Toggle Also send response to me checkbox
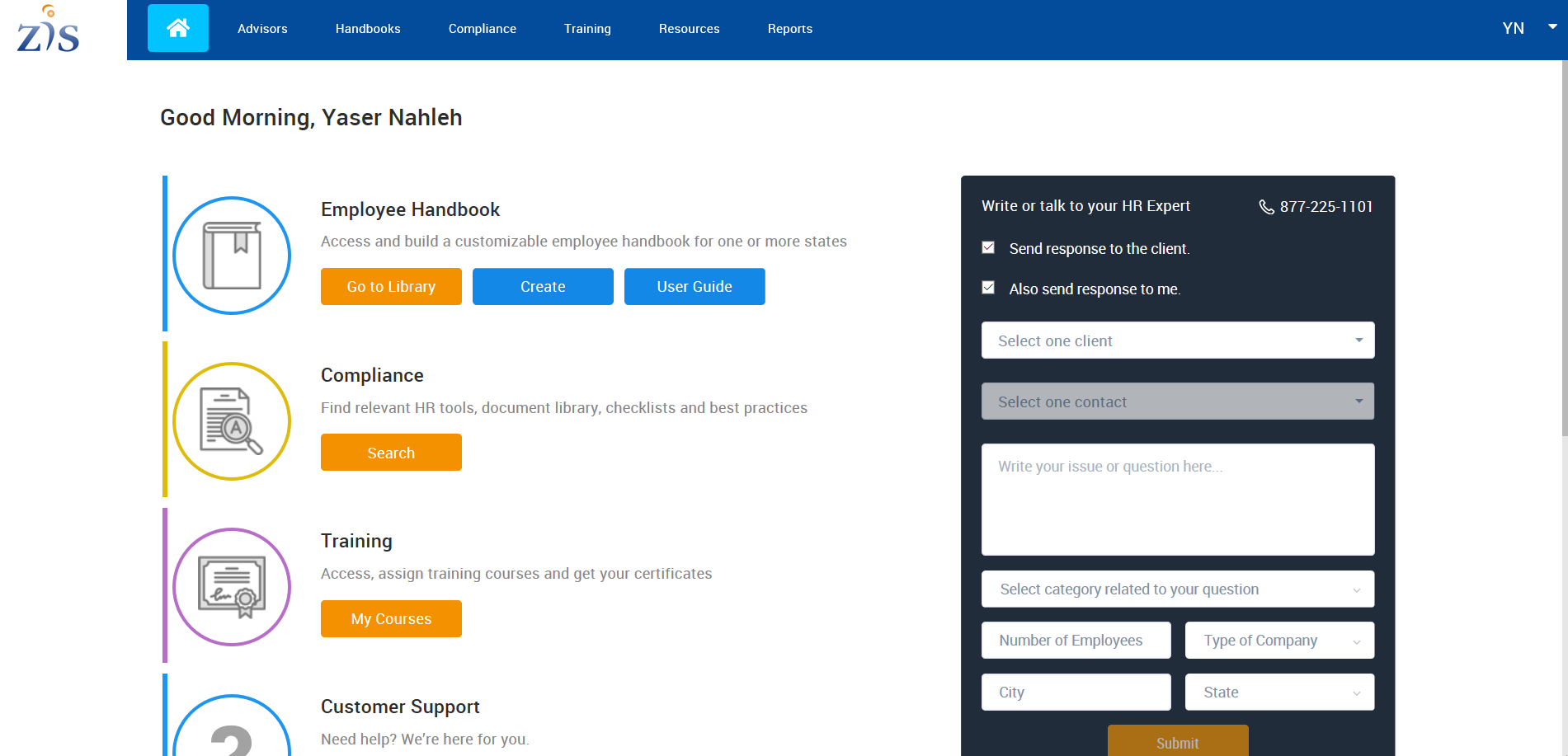Image resolution: width=1568 pixels, height=756 pixels. pos(988,288)
